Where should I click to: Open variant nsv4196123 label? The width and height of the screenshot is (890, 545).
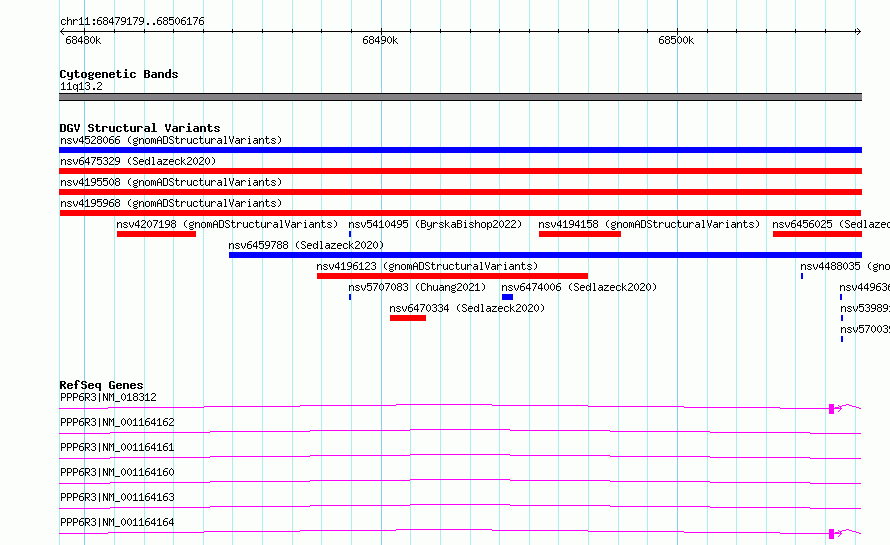tap(427, 266)
